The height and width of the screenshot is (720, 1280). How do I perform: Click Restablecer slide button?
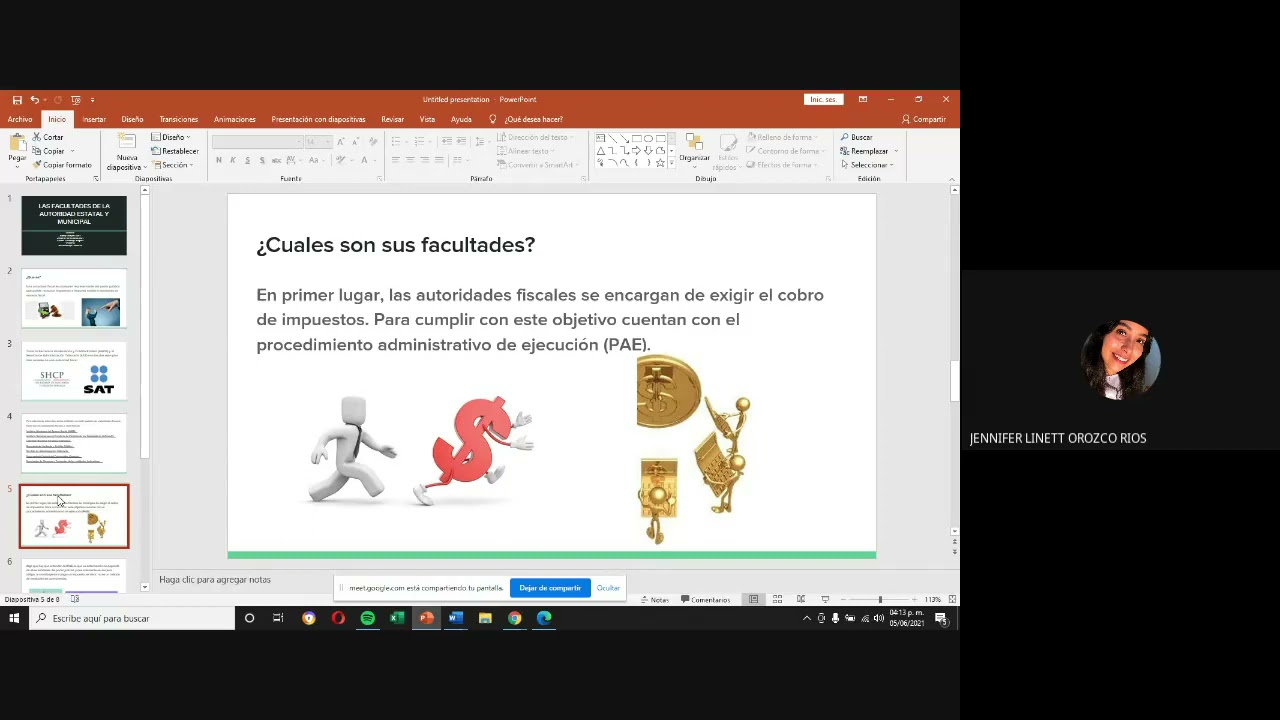tap(175, 151)
